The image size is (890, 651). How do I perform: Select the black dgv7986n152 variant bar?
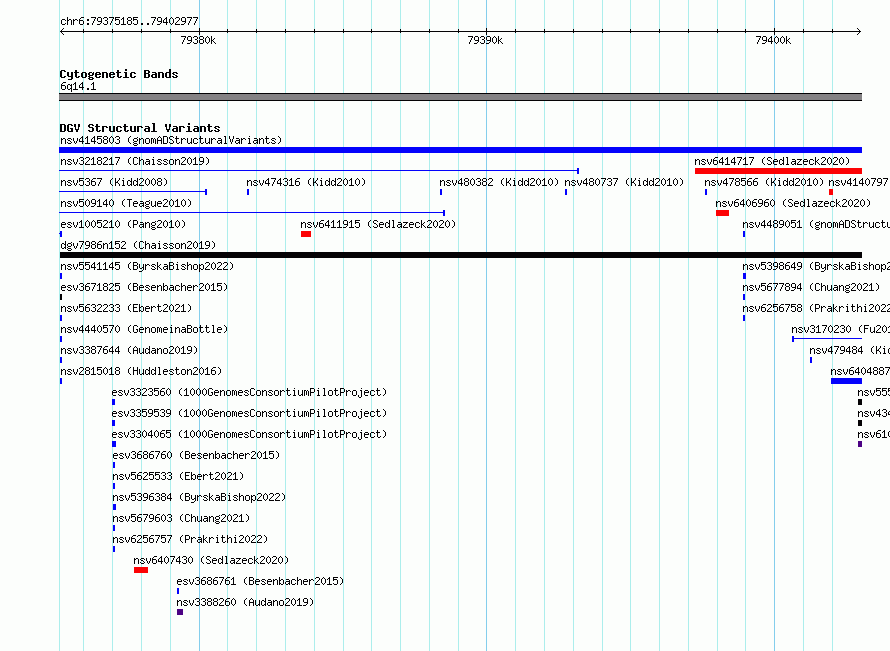coord(460,255)
